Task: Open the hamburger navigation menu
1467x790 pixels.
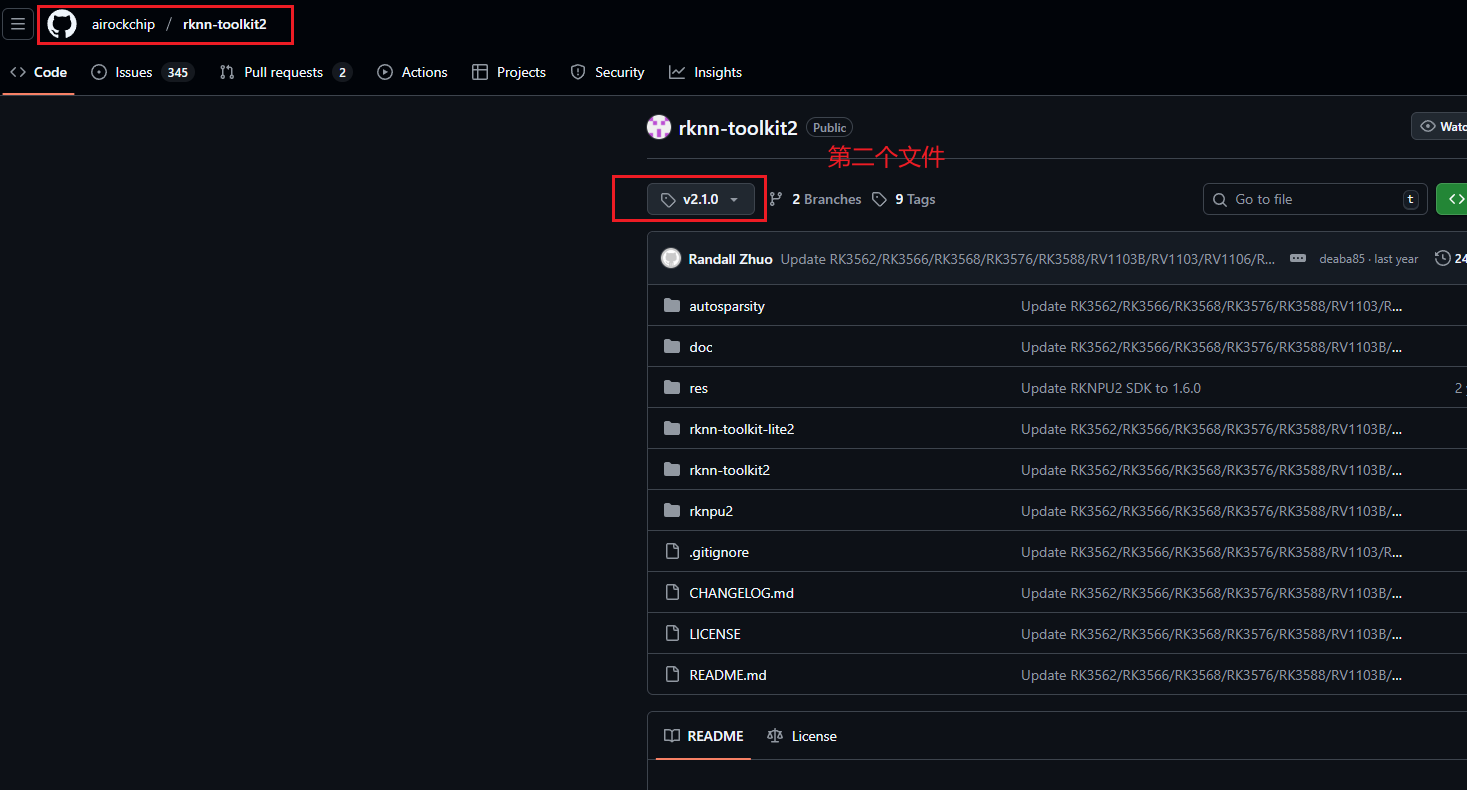Action: pos(18,24)
